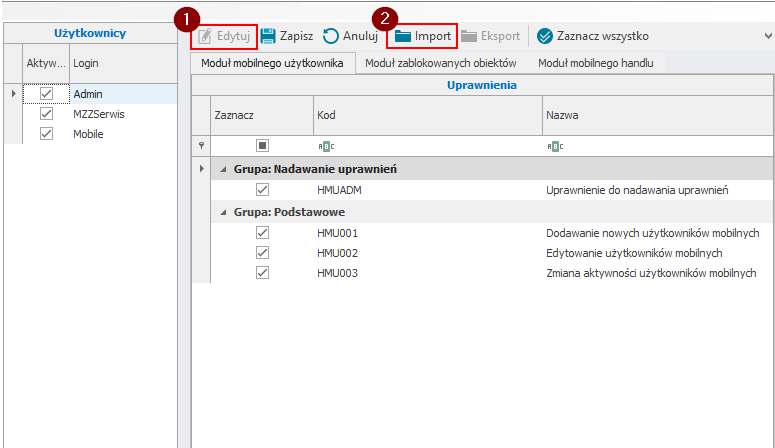
Task: Select the Mobile user row
Action: point(88,134)
